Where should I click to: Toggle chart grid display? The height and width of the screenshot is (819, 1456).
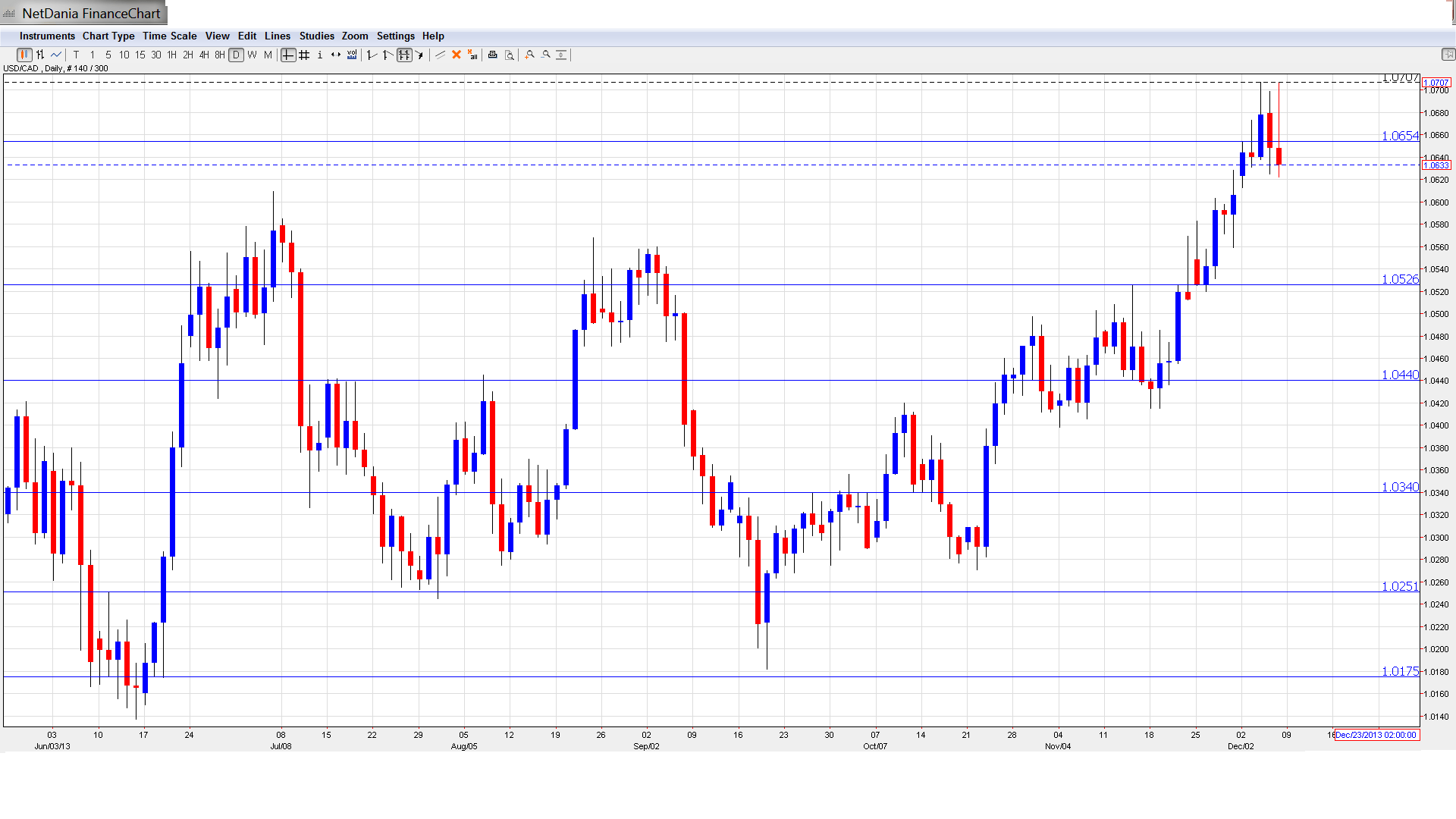(304, 55)
